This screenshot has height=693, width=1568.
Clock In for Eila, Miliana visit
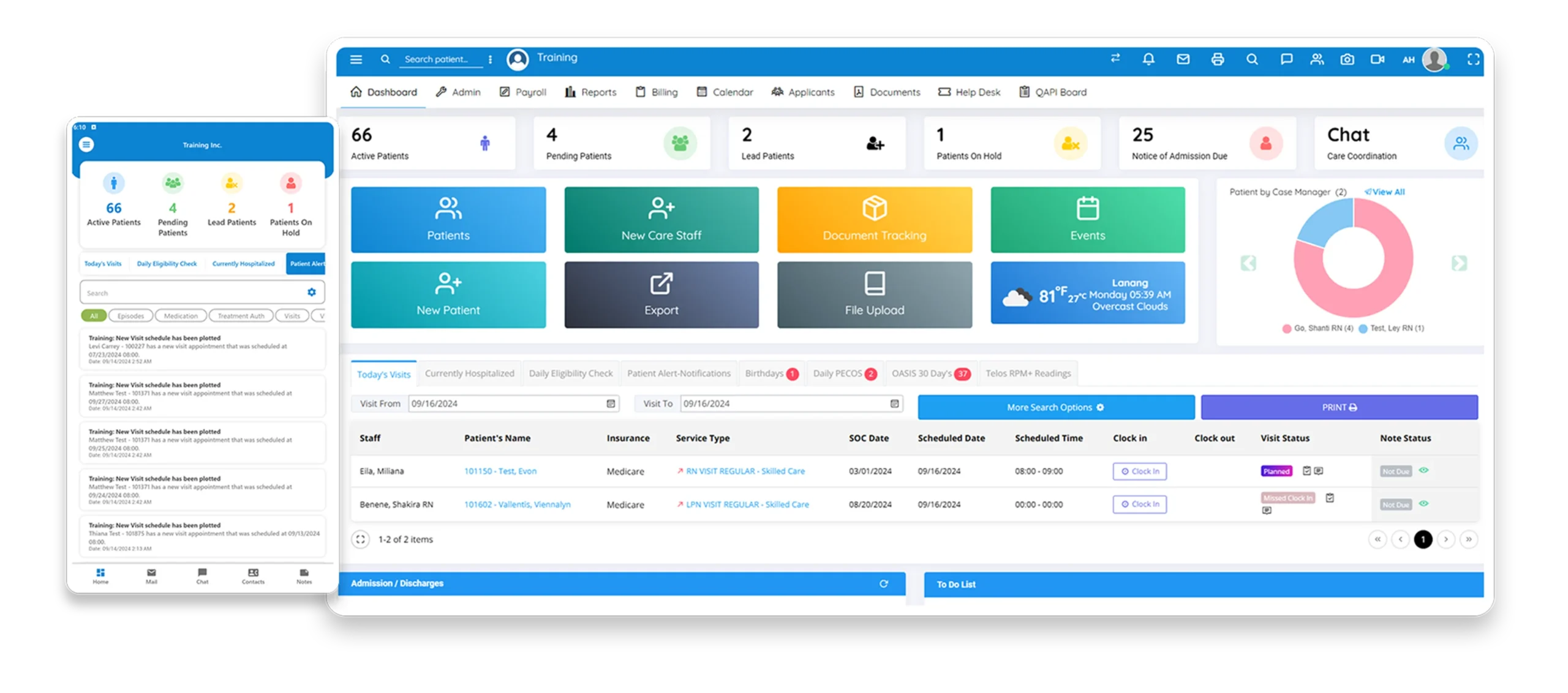click(1139, 471)
